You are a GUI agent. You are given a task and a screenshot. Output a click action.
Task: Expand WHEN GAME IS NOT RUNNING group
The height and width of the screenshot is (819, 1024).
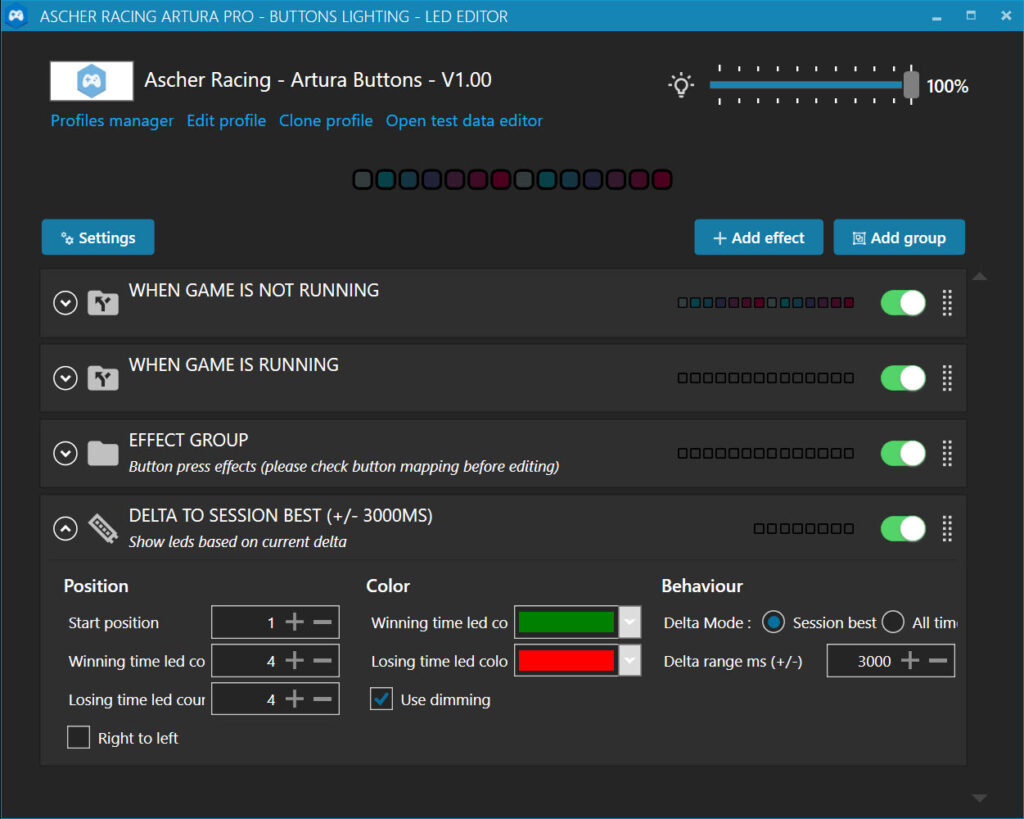[x=65, y=303]
